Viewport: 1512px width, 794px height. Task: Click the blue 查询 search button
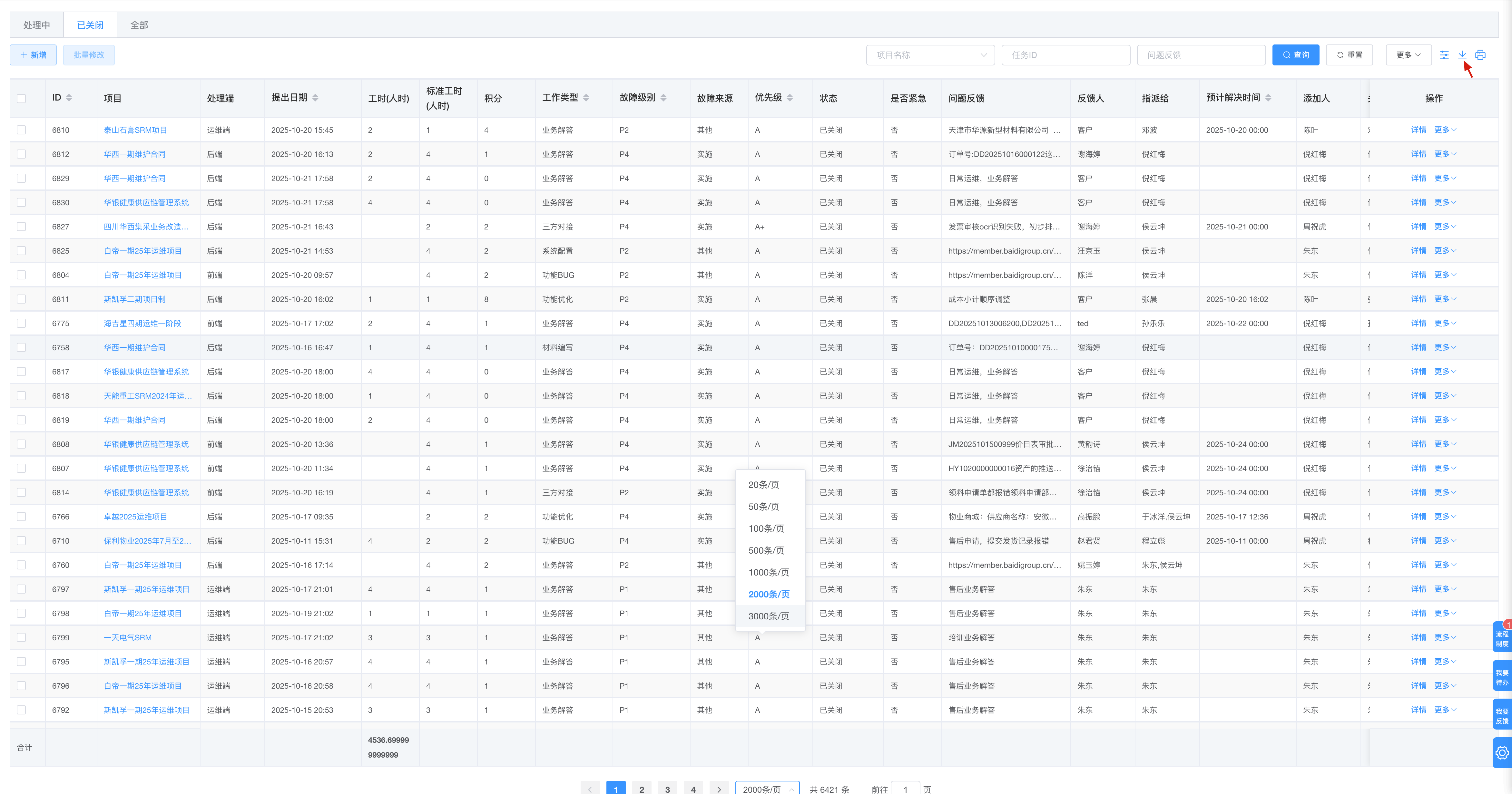pyautogui.click(x=1295, y=55)
